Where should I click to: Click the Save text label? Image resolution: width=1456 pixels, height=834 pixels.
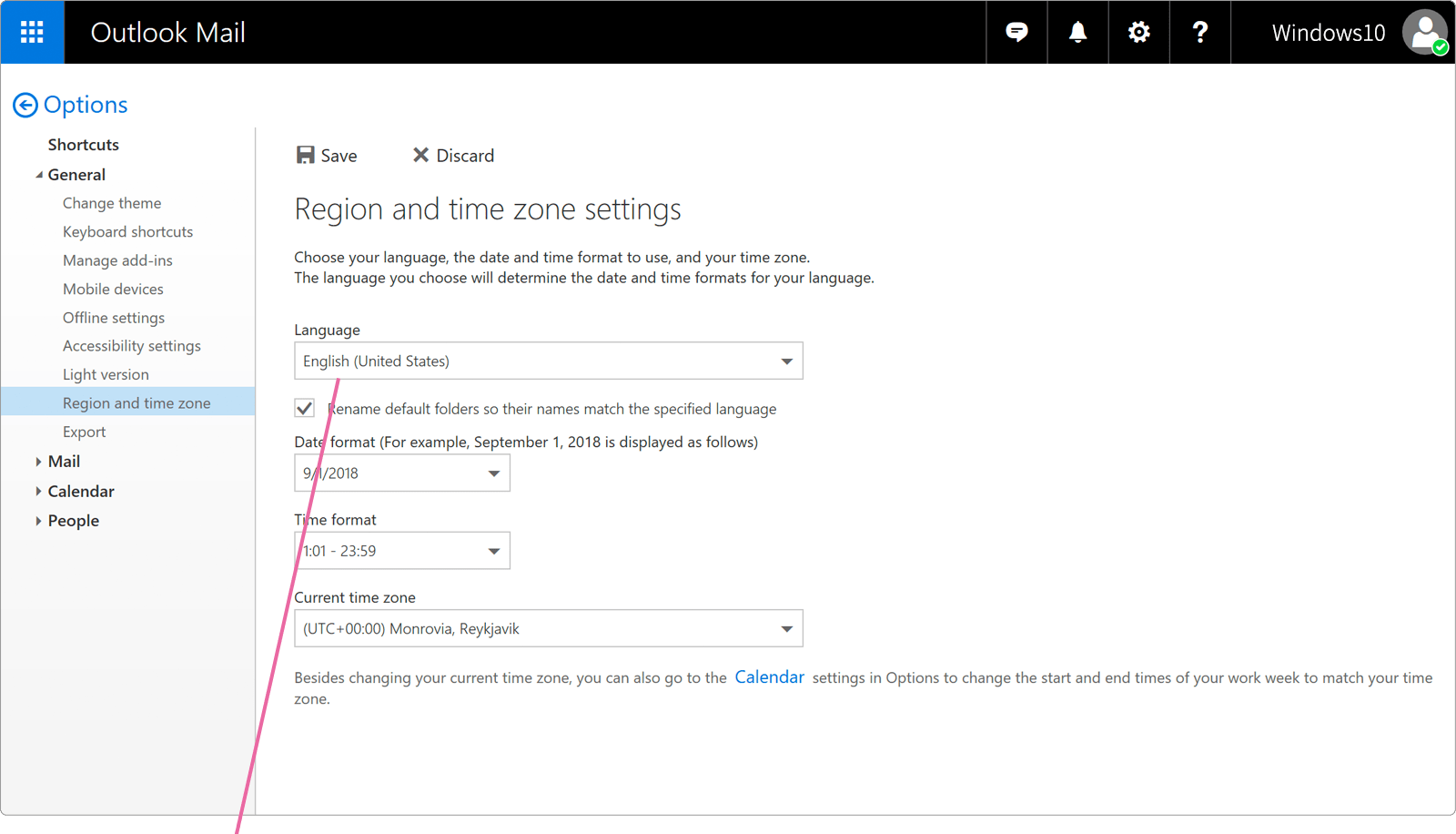(x=339, y=156)
